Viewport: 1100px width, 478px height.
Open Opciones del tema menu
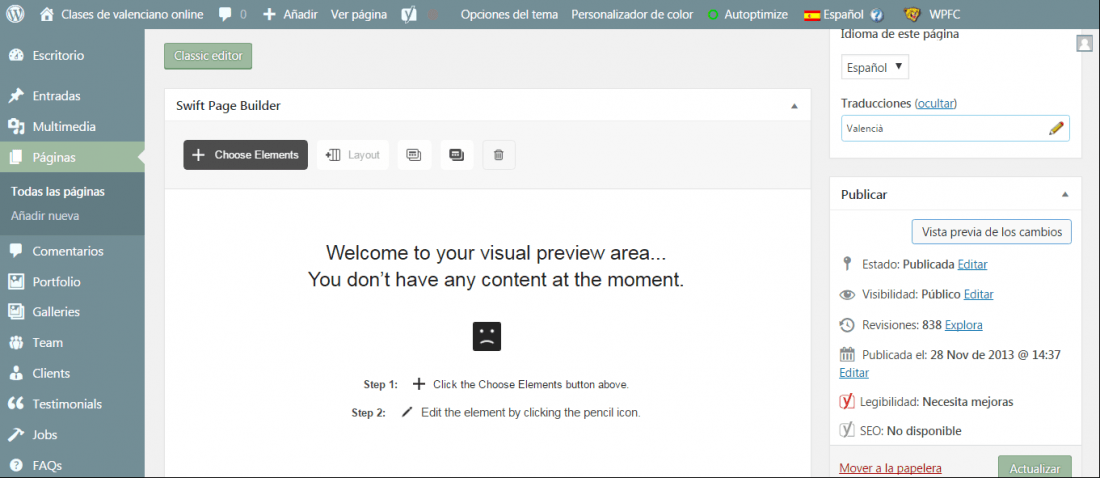pos(510,14)
